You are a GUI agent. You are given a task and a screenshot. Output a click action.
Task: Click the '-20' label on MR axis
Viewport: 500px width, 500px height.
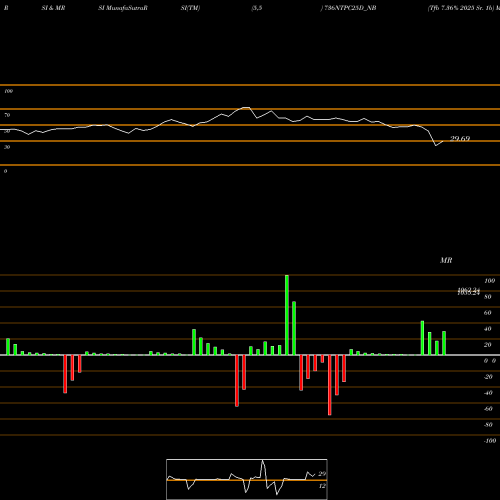point(488,377)
